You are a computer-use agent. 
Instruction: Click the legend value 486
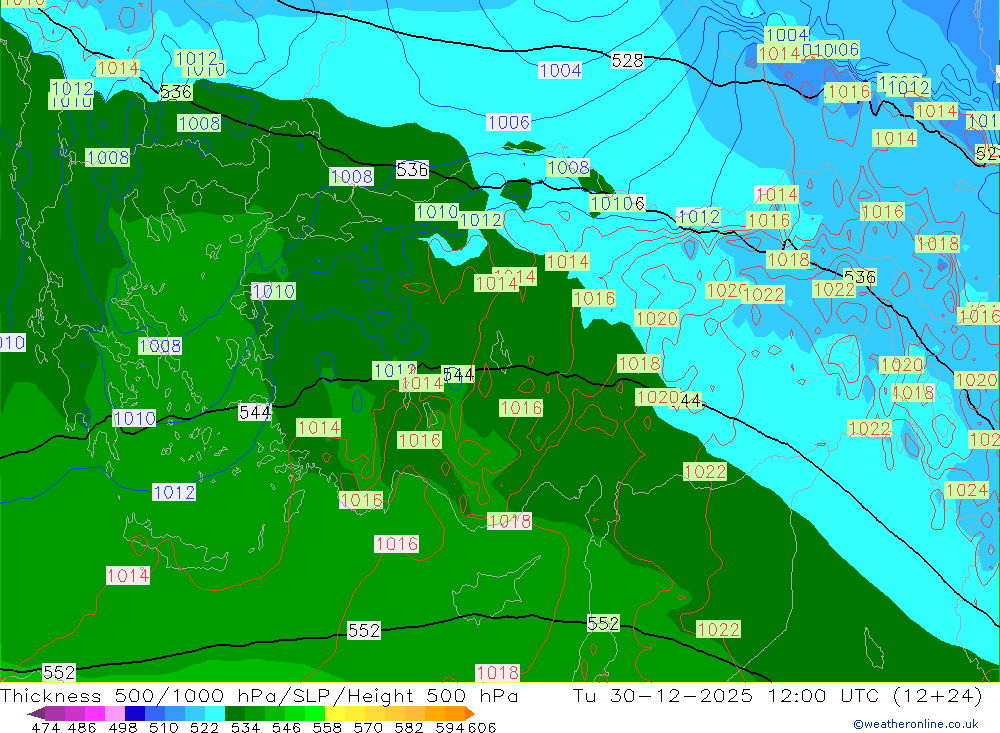point(82,727)
